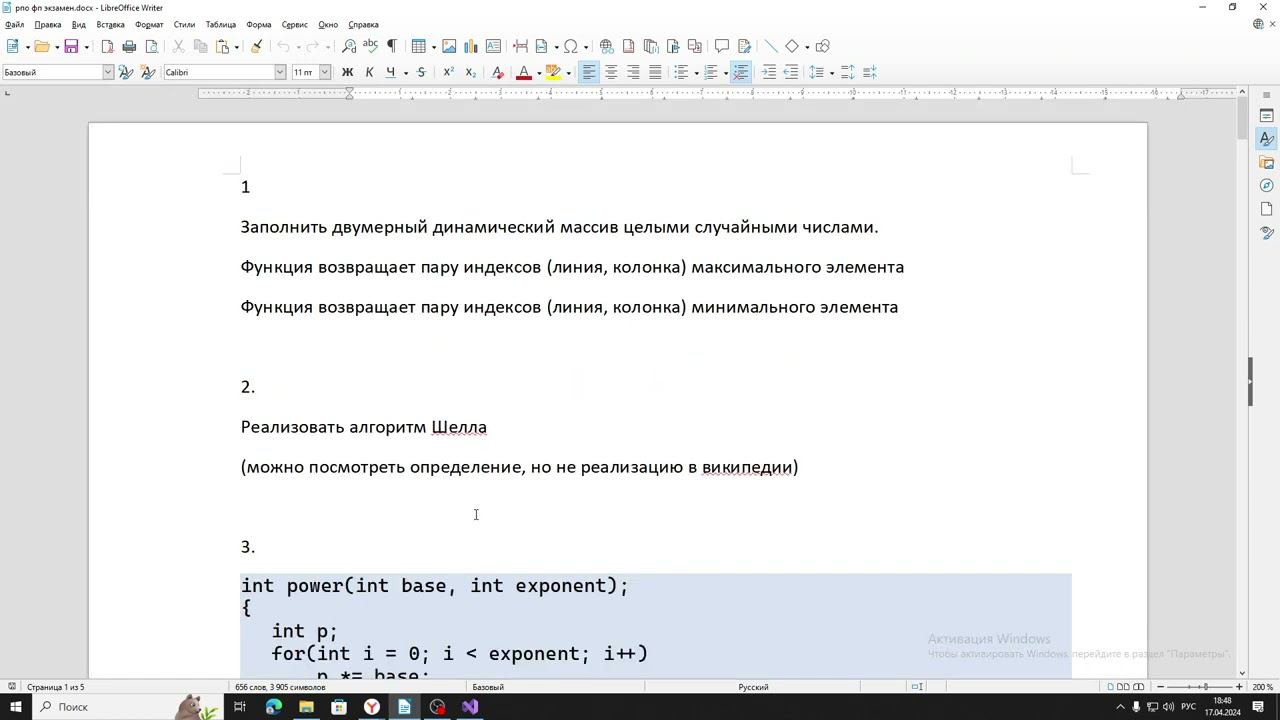Screen dimensions: 1280x720
Task: Click the 200% zoom level
Action: pyautogui.click(x=1262, y=687)
